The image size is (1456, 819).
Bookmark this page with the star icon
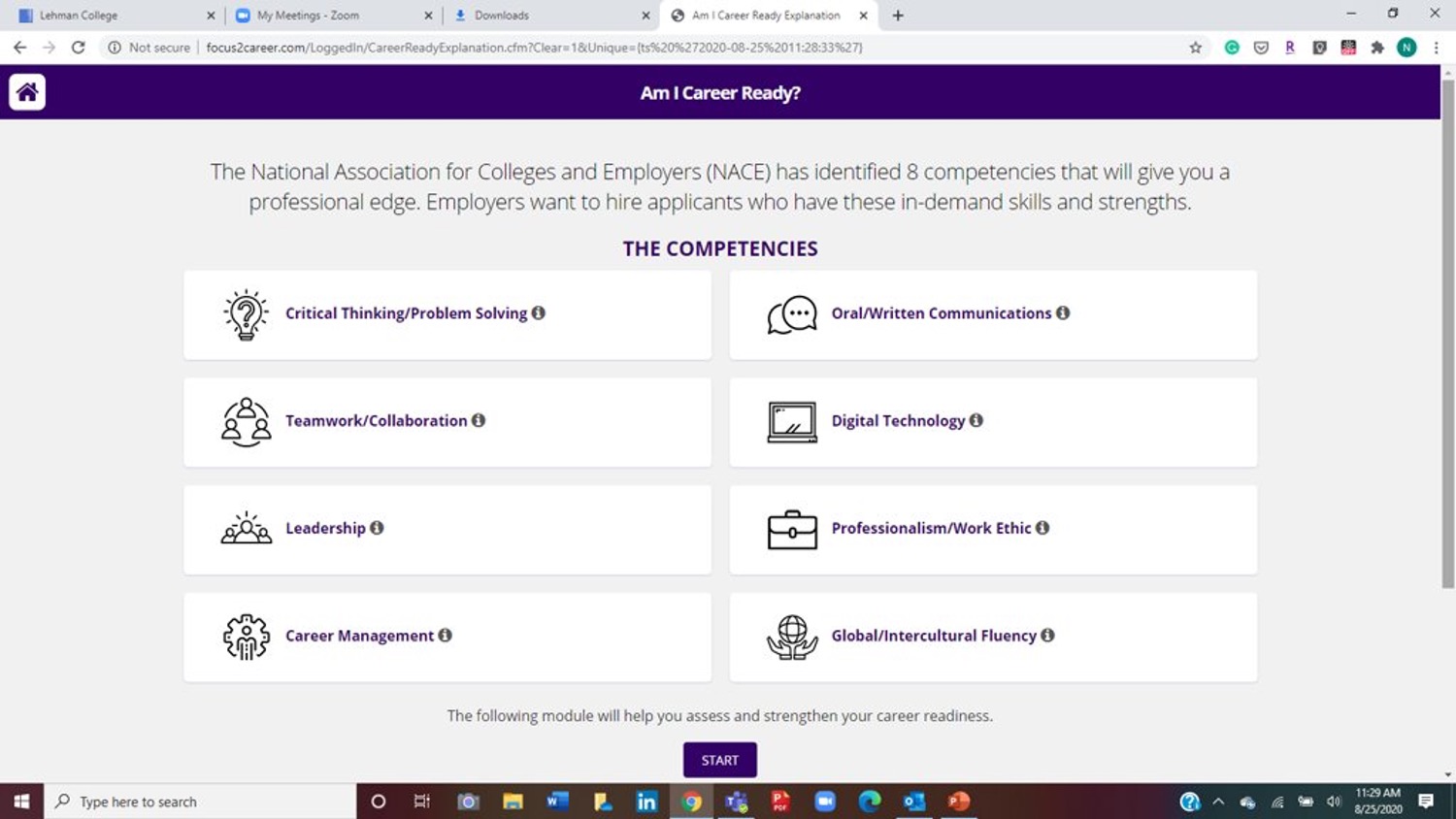(x=1196, y=48)
